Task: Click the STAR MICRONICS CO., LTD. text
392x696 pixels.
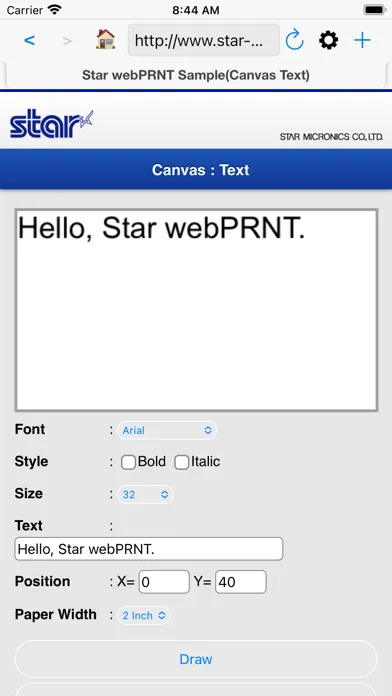Action: (331, 137)
